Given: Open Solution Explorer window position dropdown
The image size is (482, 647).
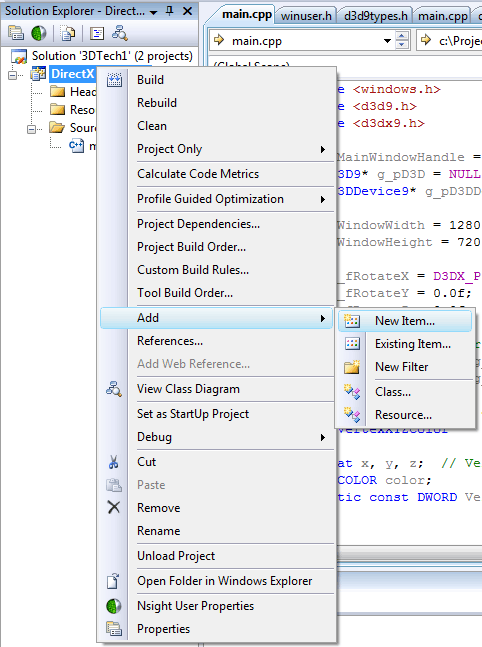Looking at the screenshot, I should tap(154, 12).
